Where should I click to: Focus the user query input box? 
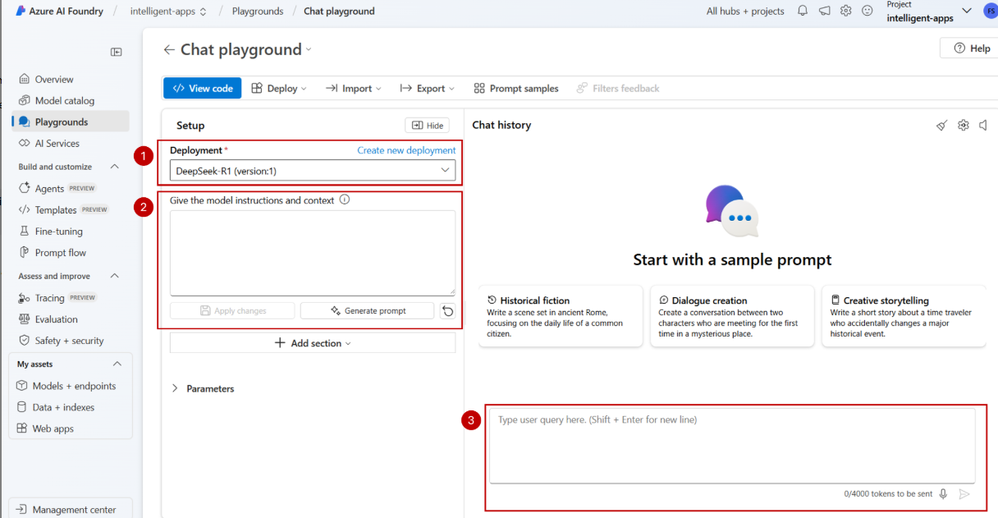click(732, 445)
